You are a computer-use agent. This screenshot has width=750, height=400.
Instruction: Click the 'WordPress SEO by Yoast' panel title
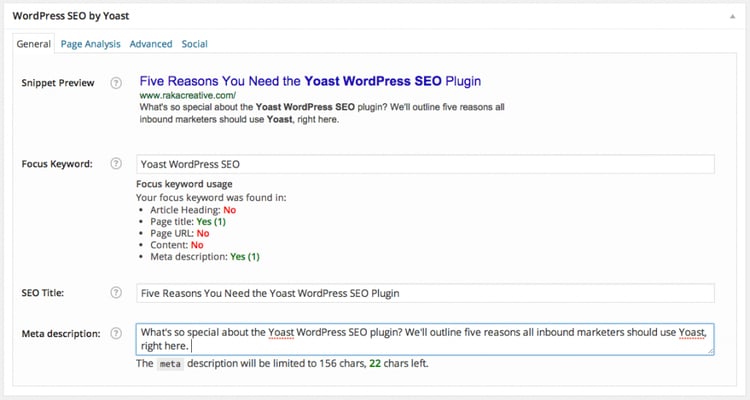pos(71,16)
